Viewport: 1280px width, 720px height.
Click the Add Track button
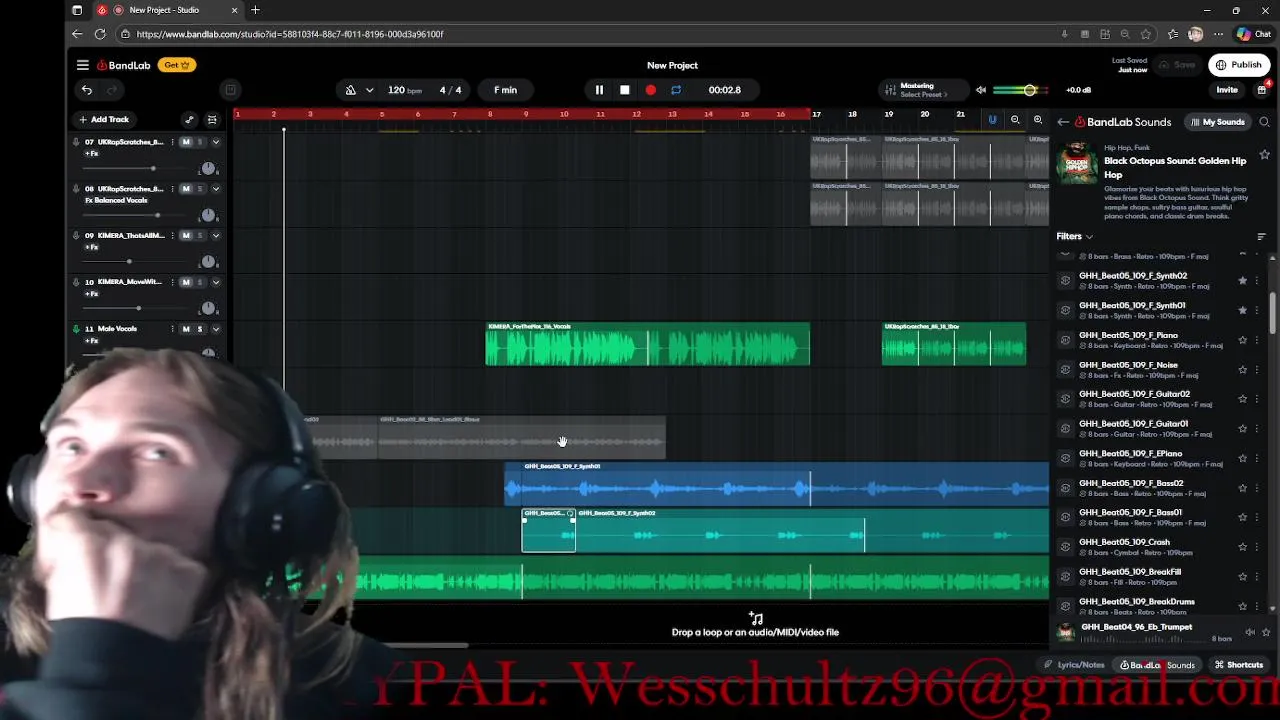pyautogui.click(x=104, y=119)
